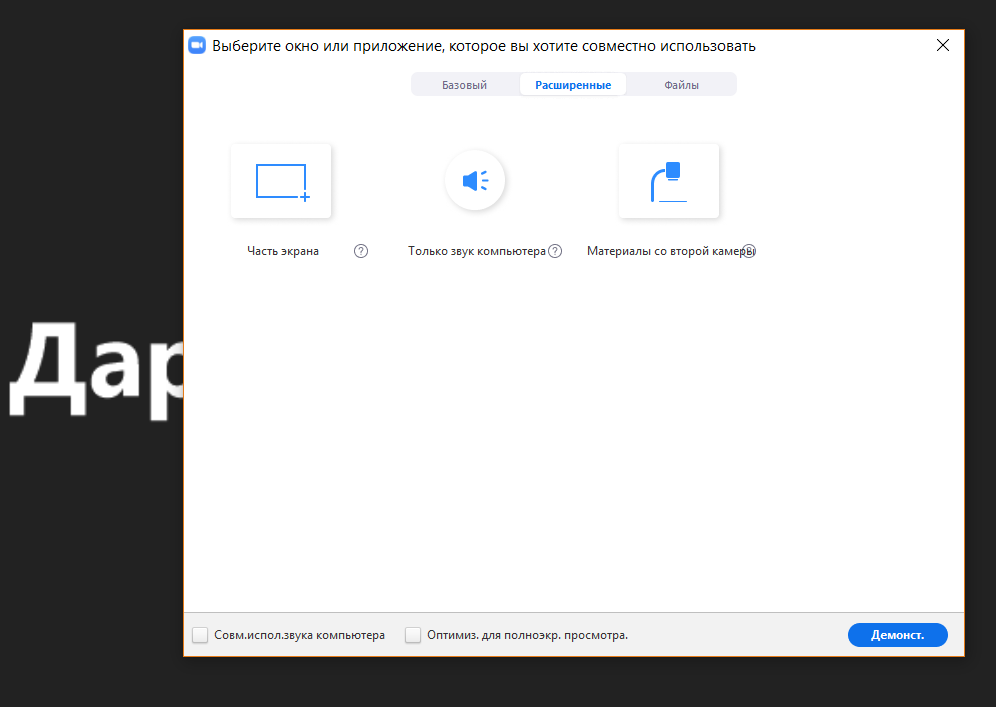
Task: Select the Расширенные tab
Action: [x=573, y=84]
